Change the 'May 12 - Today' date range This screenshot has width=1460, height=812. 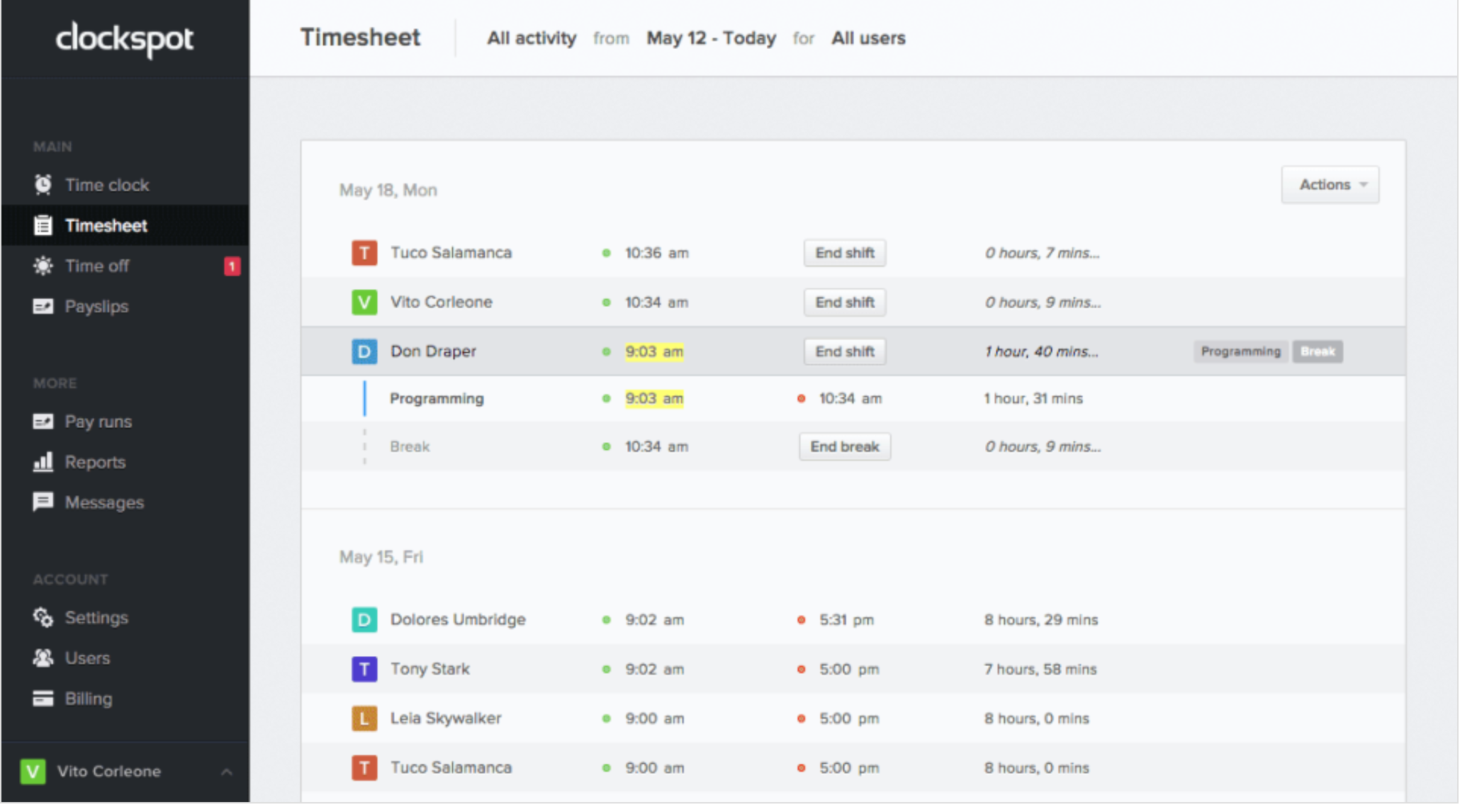711,38
